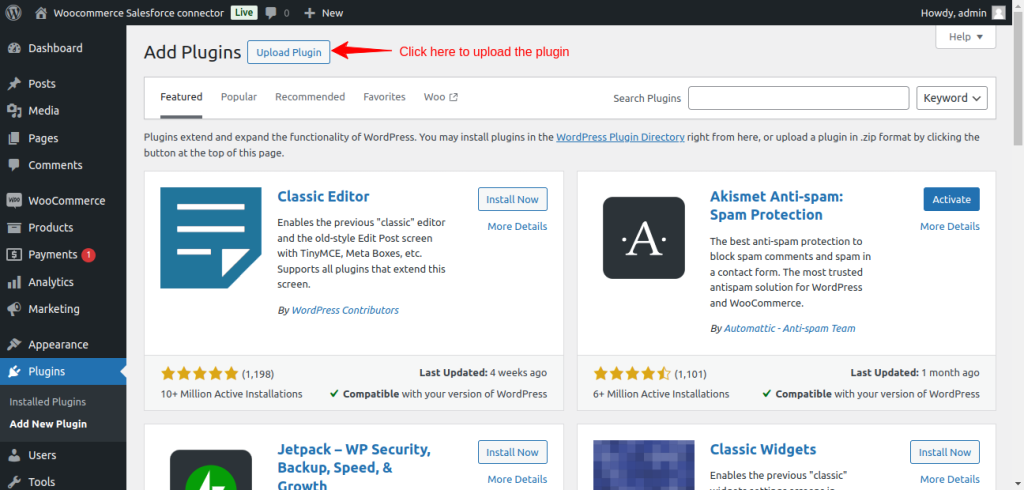Click the WordPress logo in admin bar

pyautogui.click(x=14, y=13)
